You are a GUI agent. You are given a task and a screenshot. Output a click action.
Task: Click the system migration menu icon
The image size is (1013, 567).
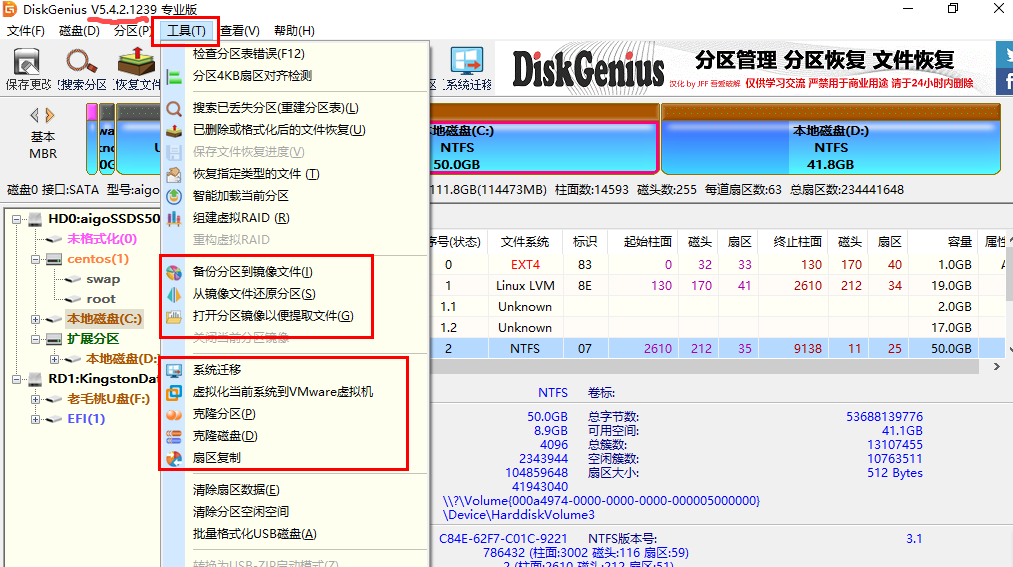coord(174,371)
